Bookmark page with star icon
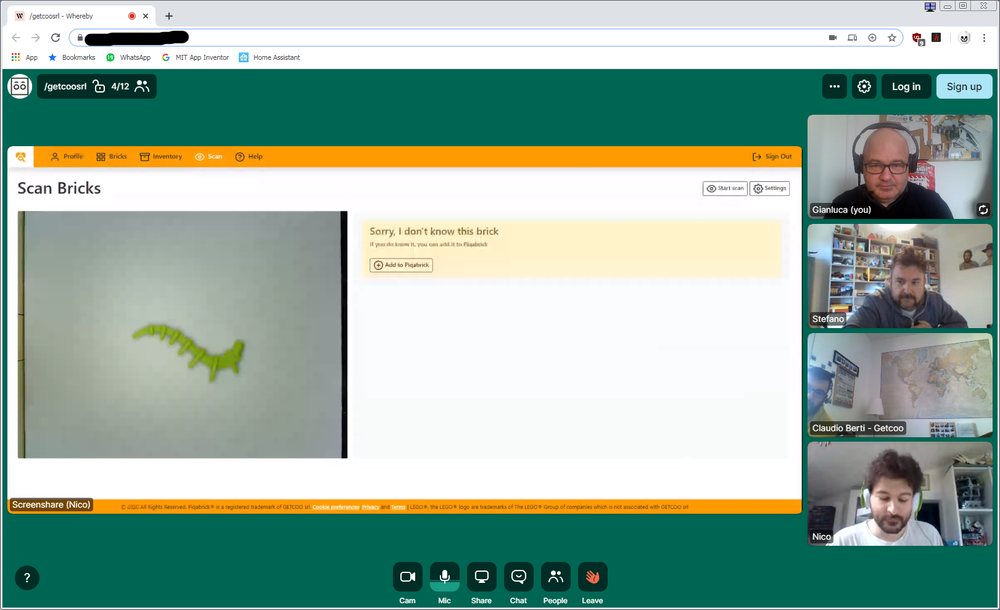Screen dimensions: 1000x610 (892, 38)
